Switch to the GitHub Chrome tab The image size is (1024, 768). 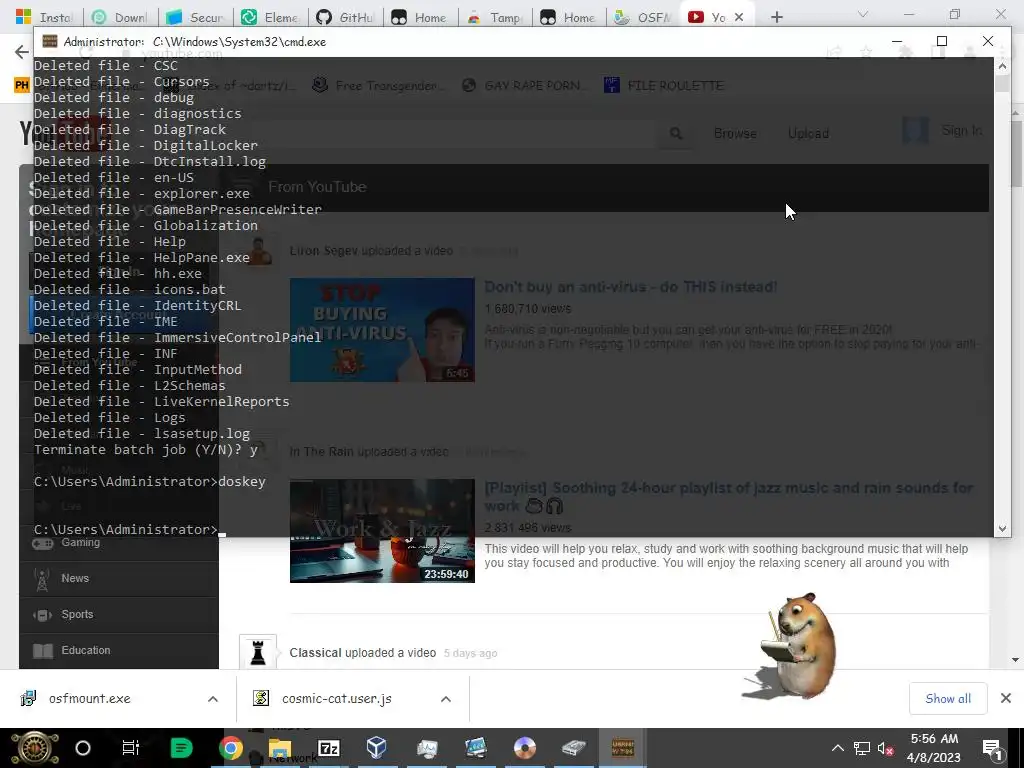coord(344,17)
